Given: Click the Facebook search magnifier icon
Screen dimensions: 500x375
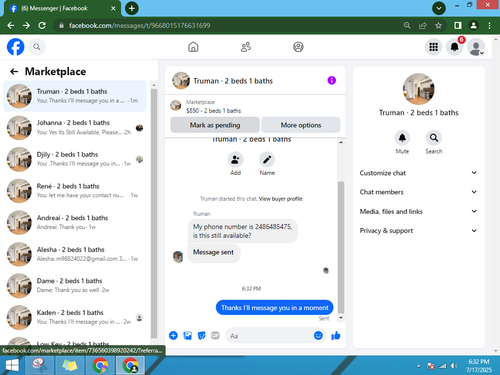Looking at the screenshot, I should pos(37,47).
